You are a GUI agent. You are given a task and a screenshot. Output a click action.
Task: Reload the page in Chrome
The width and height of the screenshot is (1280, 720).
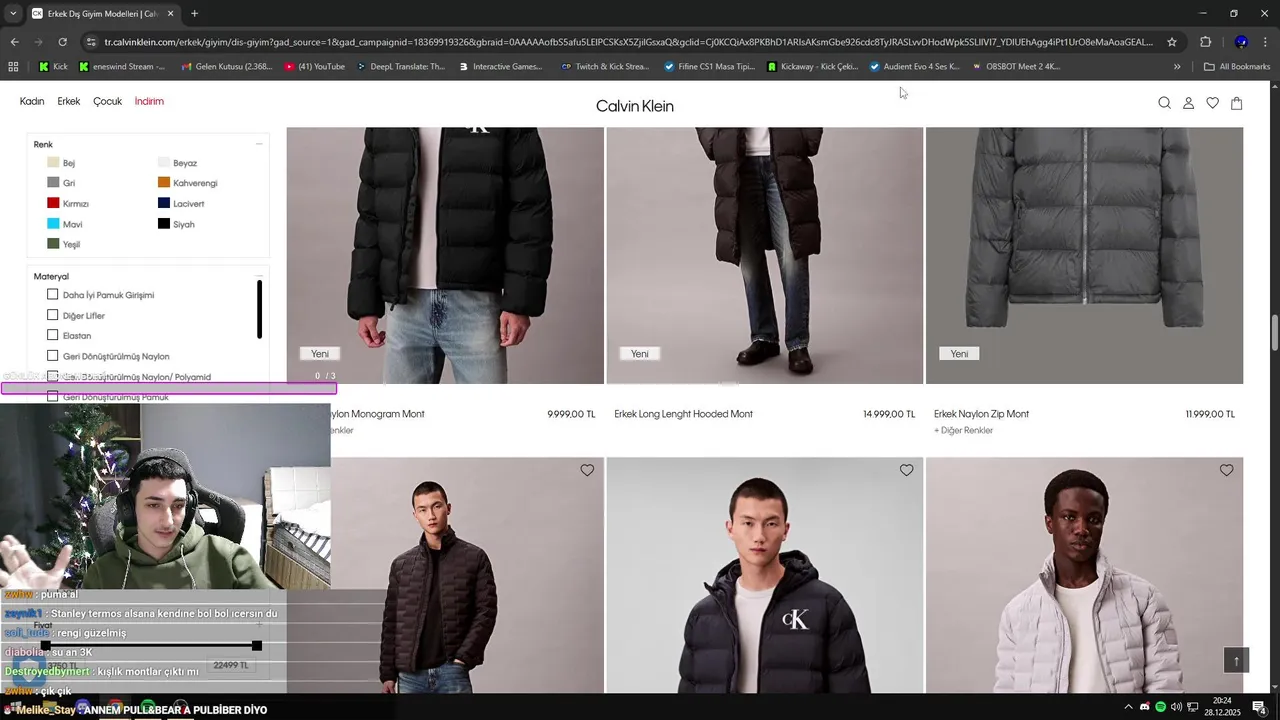[x=62, y=42]
